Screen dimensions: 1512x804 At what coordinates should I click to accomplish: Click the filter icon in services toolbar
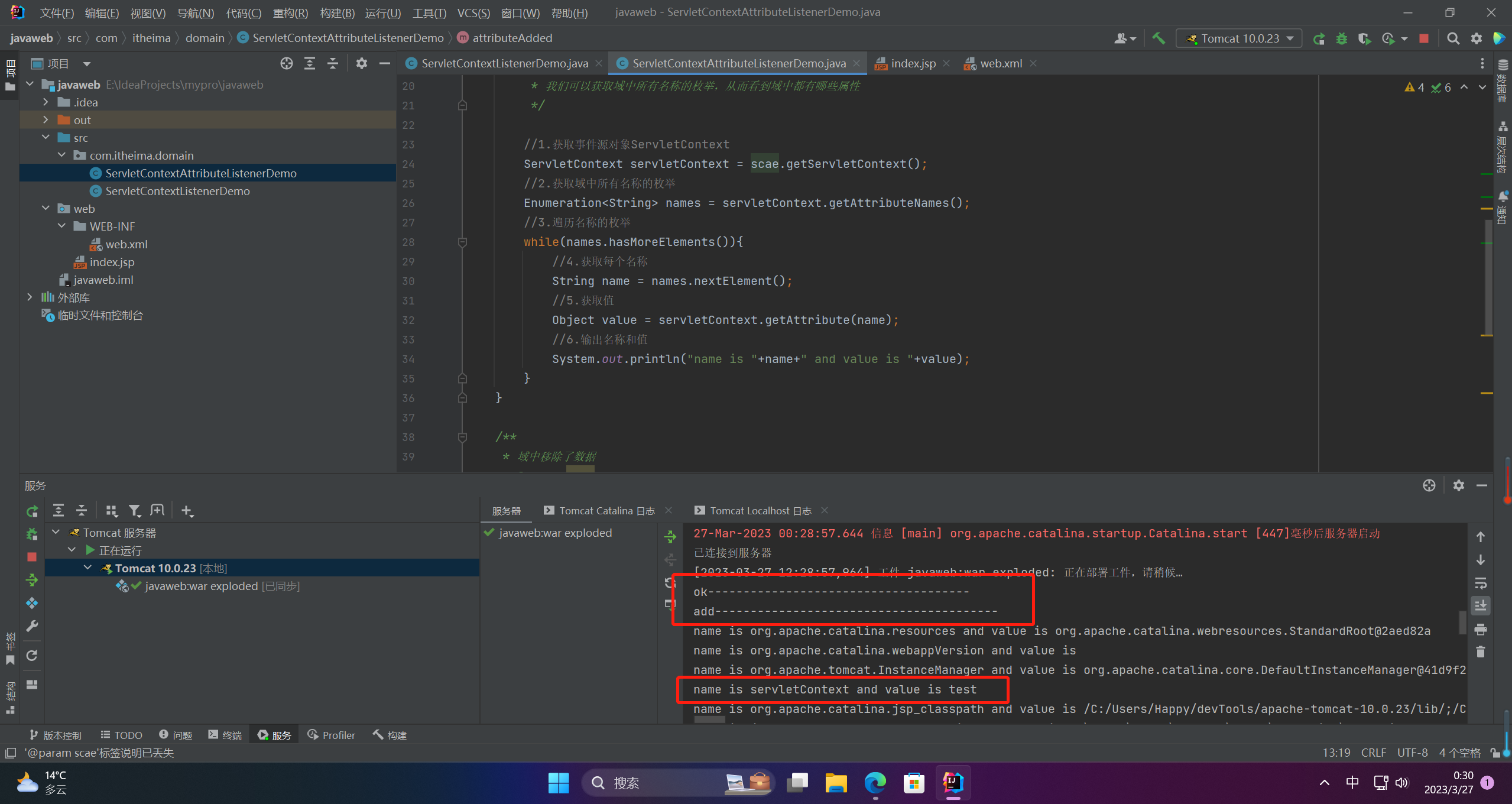[135, 510]
